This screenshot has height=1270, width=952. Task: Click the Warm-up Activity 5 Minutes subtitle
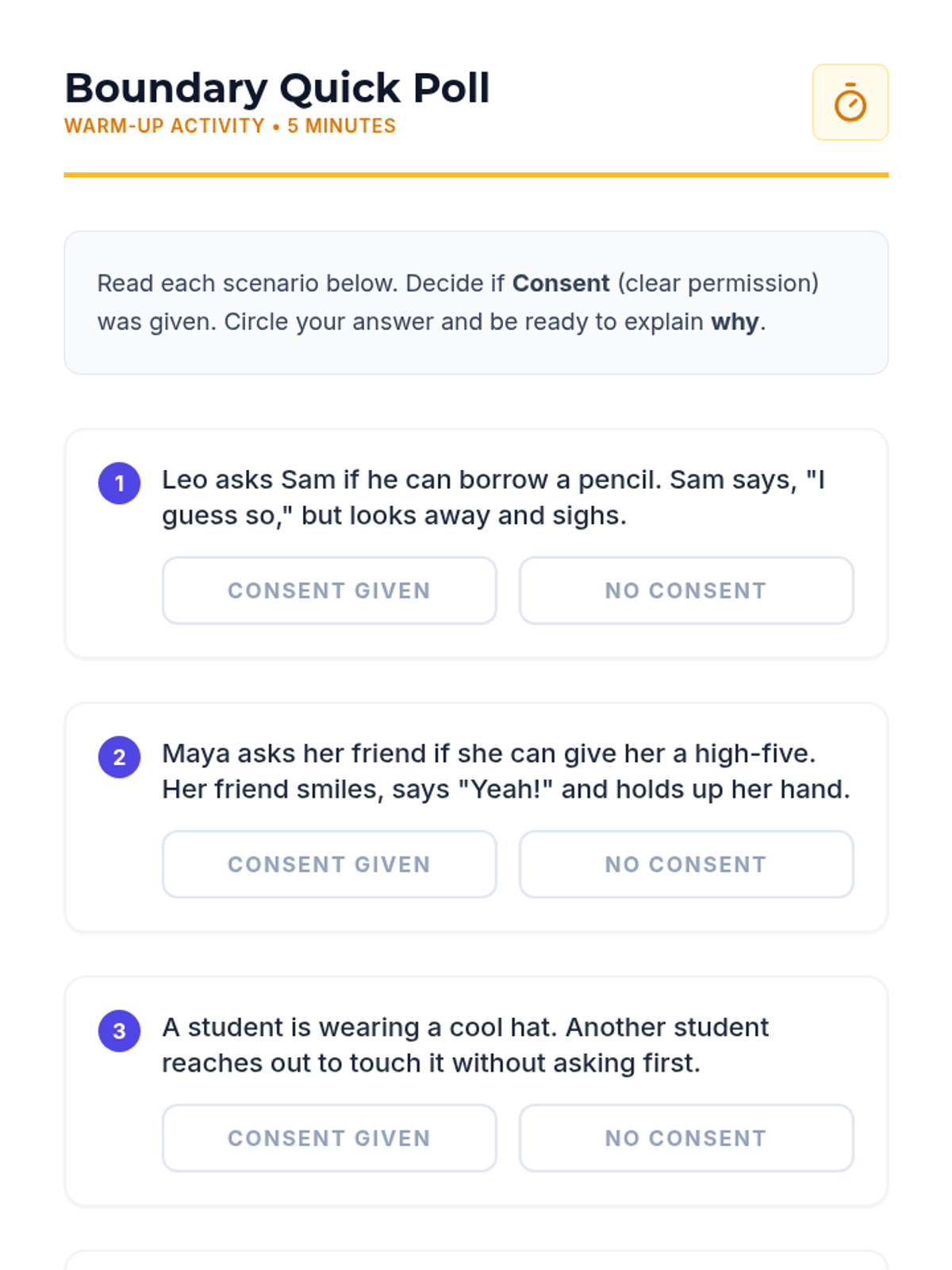click(x=230, y=126)
